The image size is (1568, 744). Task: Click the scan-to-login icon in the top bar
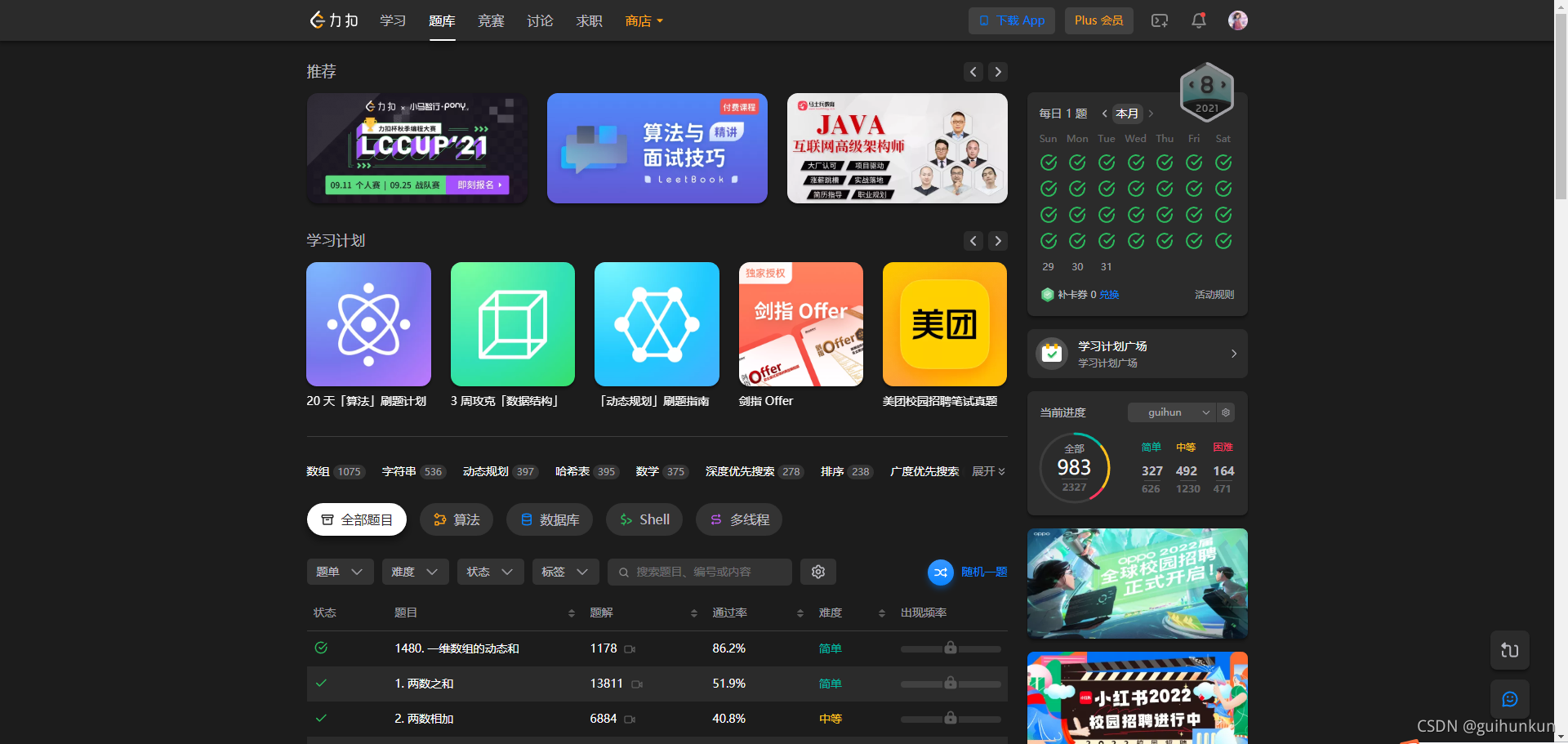(1159, 20)
